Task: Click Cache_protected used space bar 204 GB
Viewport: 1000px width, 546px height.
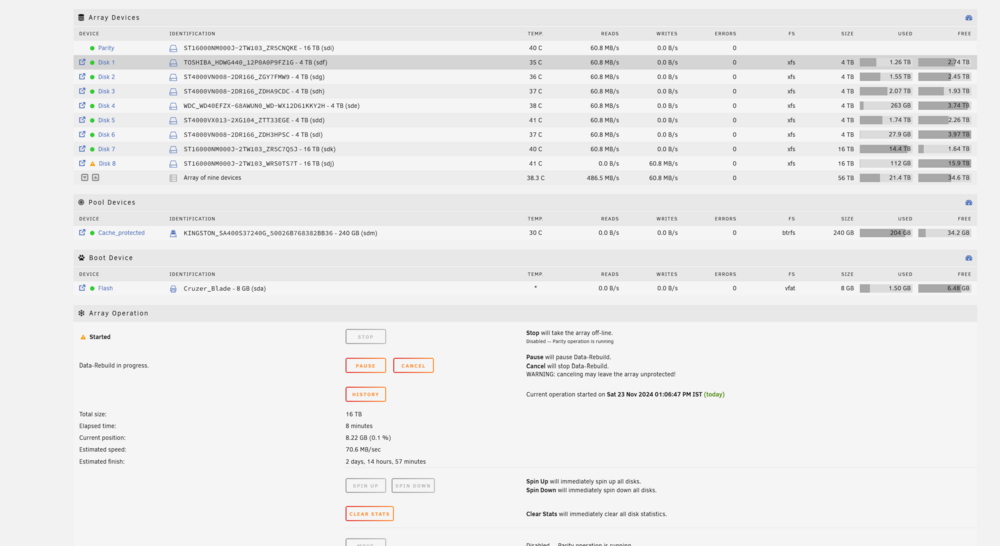Action: tap(885, 233)
